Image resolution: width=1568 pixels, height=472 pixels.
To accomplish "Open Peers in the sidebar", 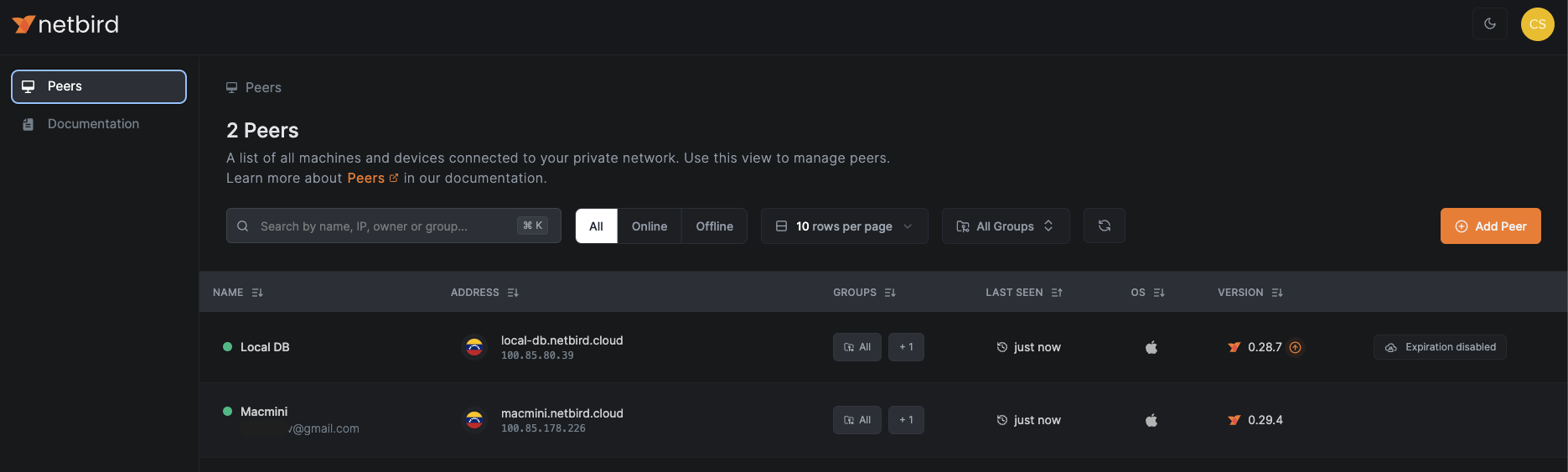I will pyautogui.click(x=99, y=86).
